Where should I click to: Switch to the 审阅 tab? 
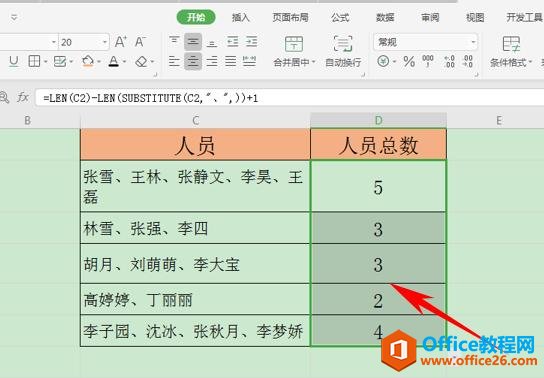coord(430,17)
